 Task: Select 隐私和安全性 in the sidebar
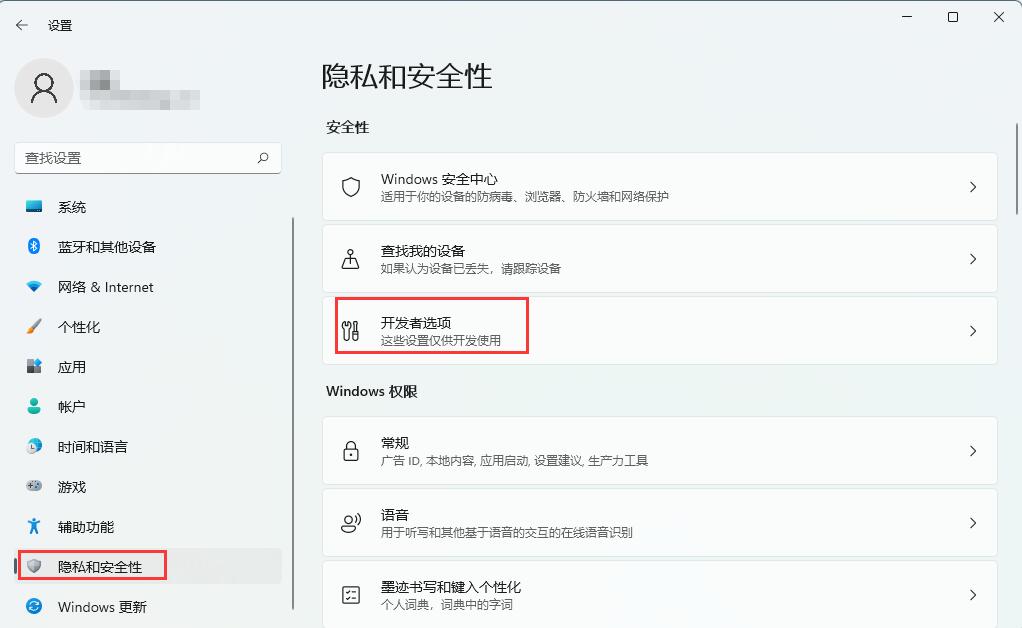point(148,566)
